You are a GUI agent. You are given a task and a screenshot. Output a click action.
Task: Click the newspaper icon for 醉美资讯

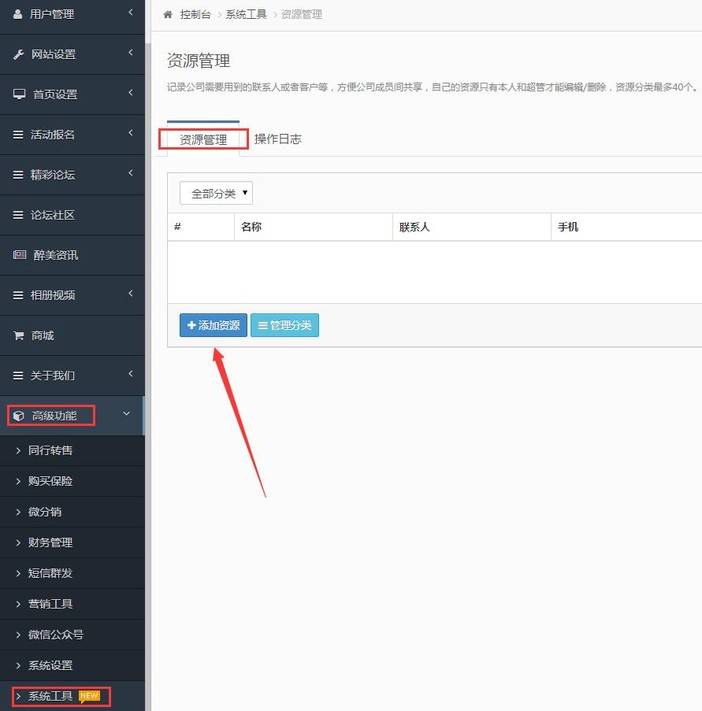pyautogui.click(x=18, y=255)
